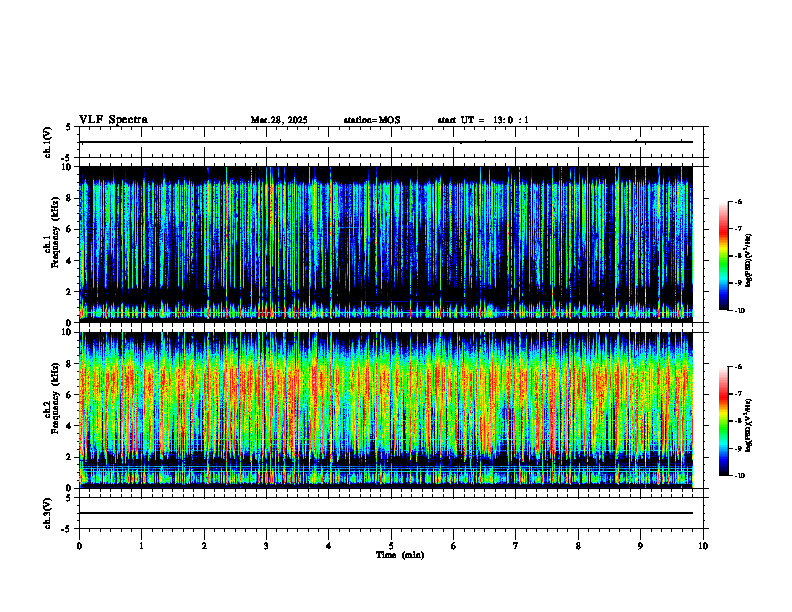The width and height of the screenshot is (792, 612).
Task: Click the time axis tick label '10'
Action: point(703,546)
